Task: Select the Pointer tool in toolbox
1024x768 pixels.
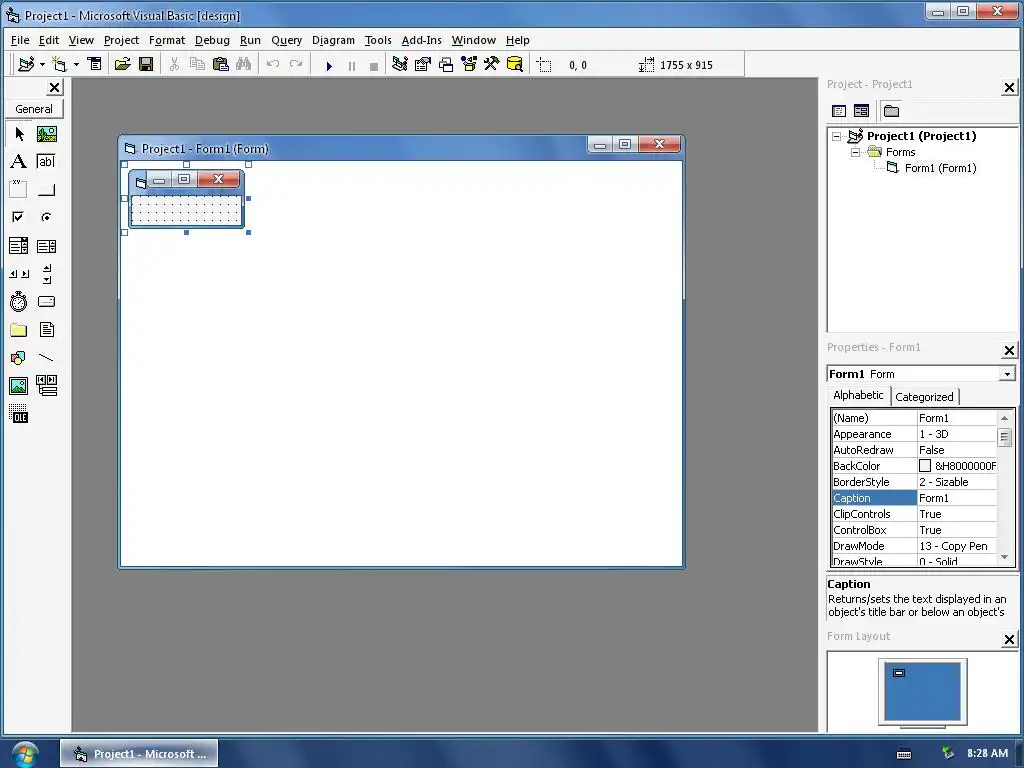Action: pyautogui.click(x=19, y=134)
